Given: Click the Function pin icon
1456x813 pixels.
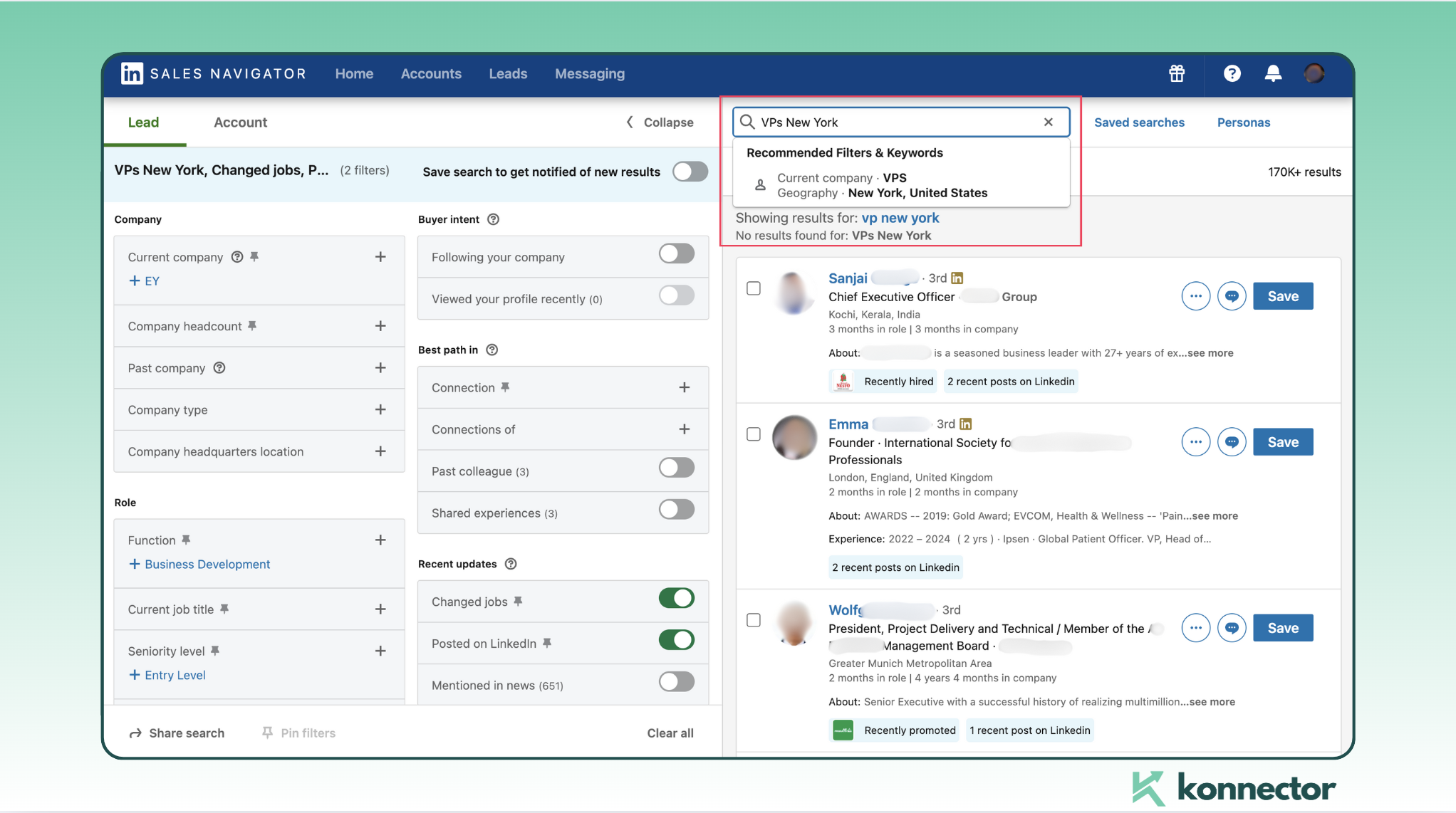Looking at the screenshot, I should (x=186, y=540).
